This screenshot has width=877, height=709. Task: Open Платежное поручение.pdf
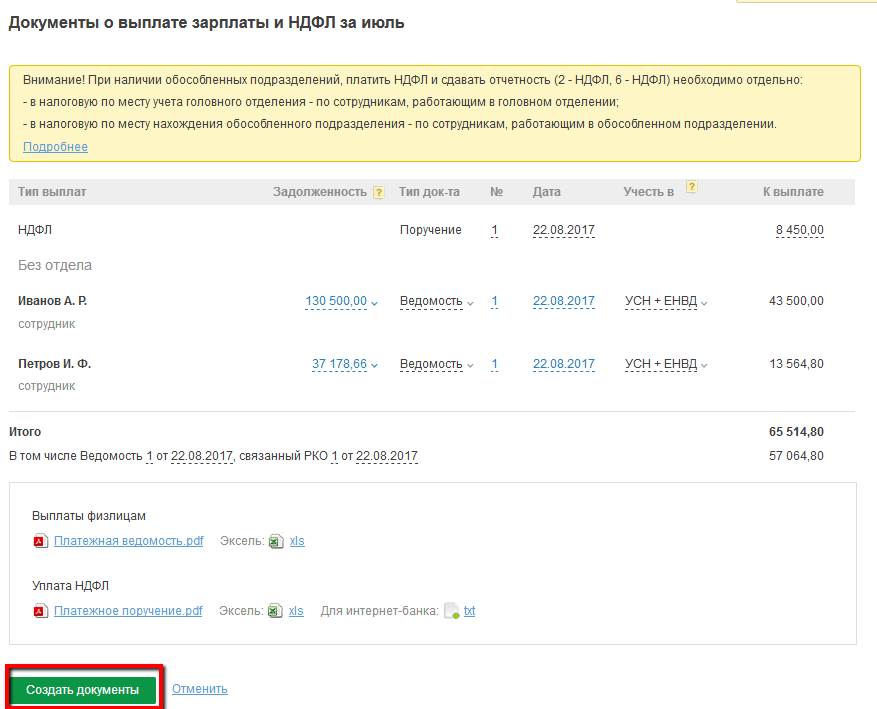coord(128,611)
